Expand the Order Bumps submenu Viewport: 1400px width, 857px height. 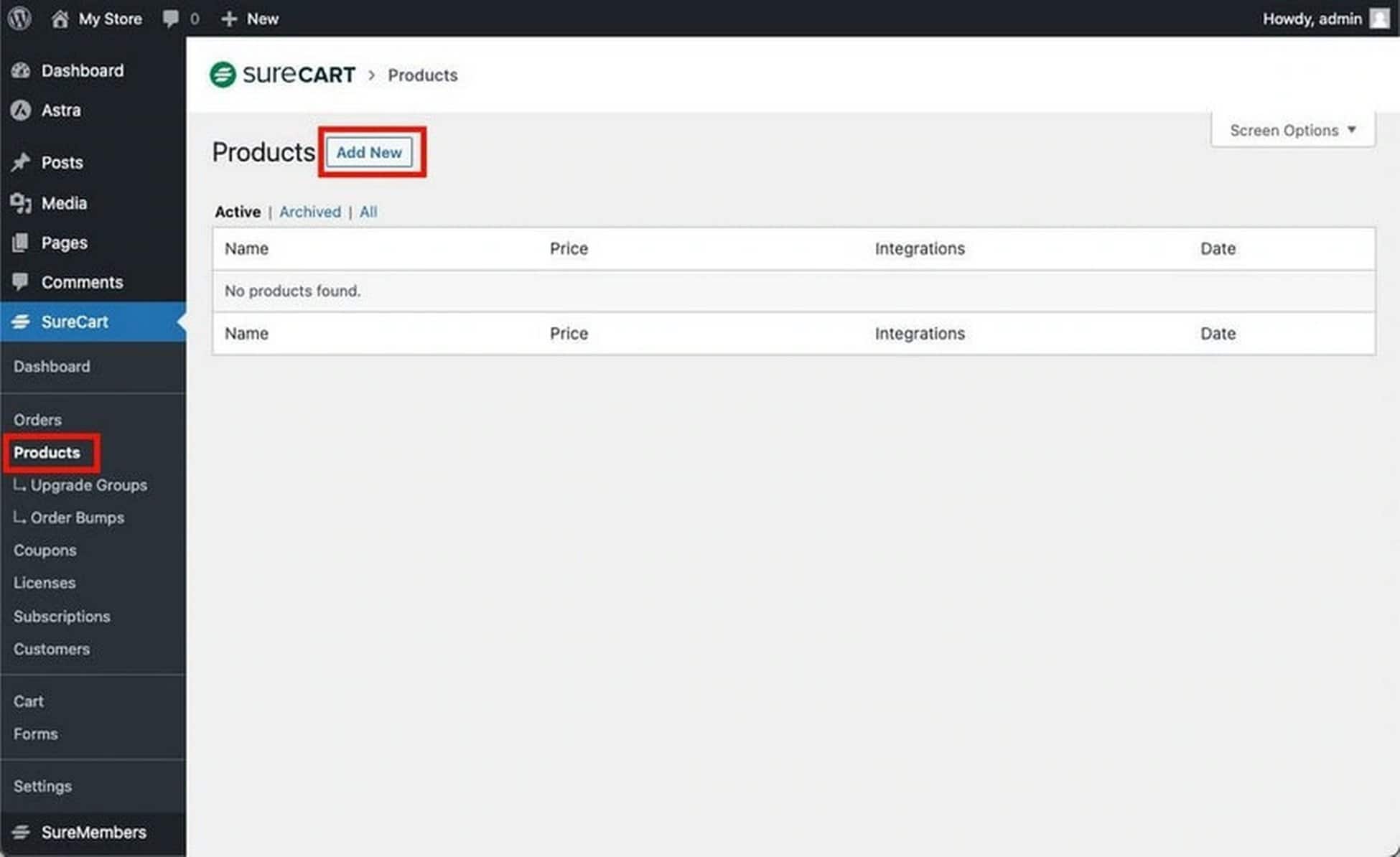77,517
